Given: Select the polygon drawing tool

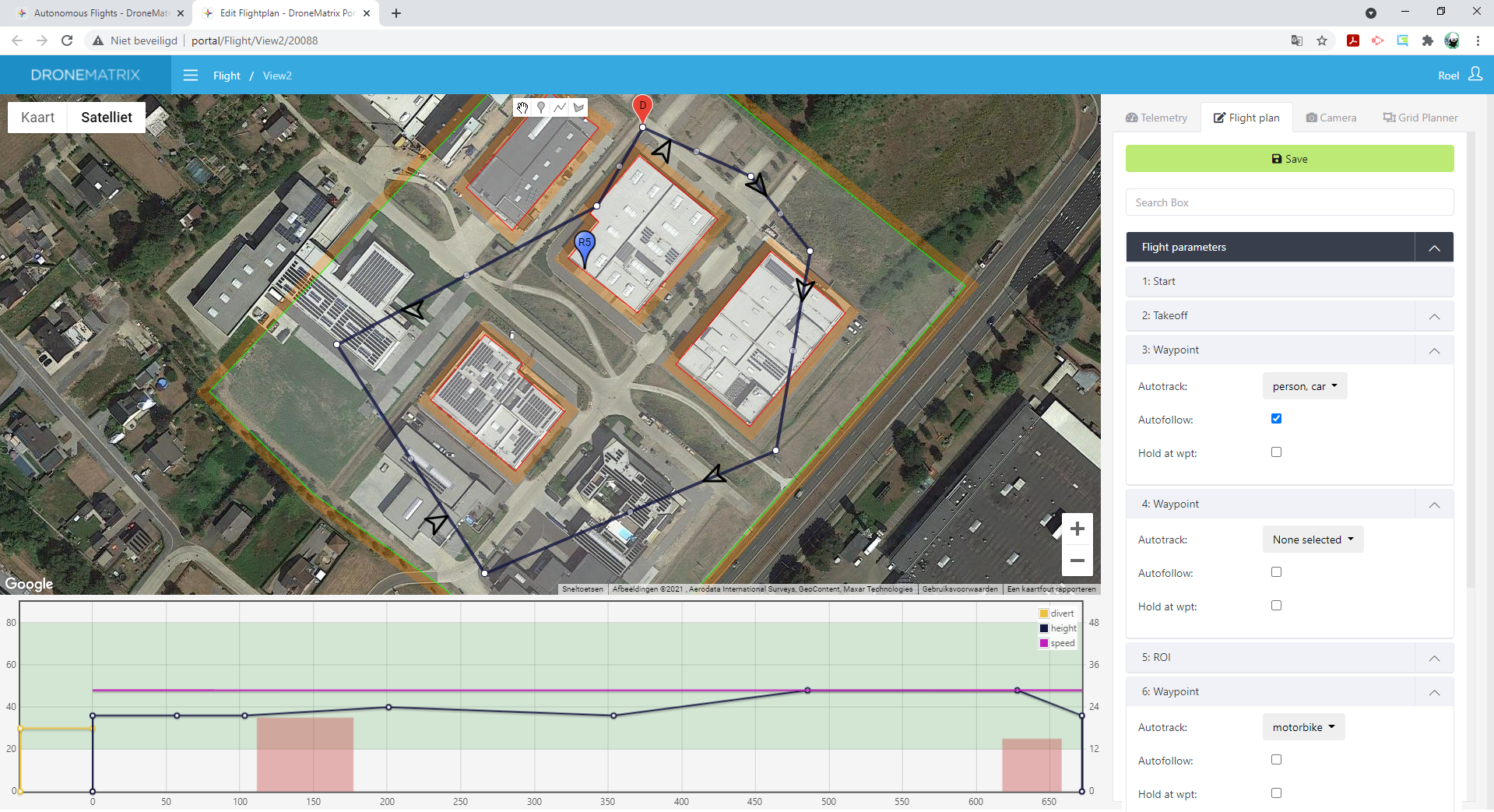Looking at the screenshot, I should click(x=578, y=107).
